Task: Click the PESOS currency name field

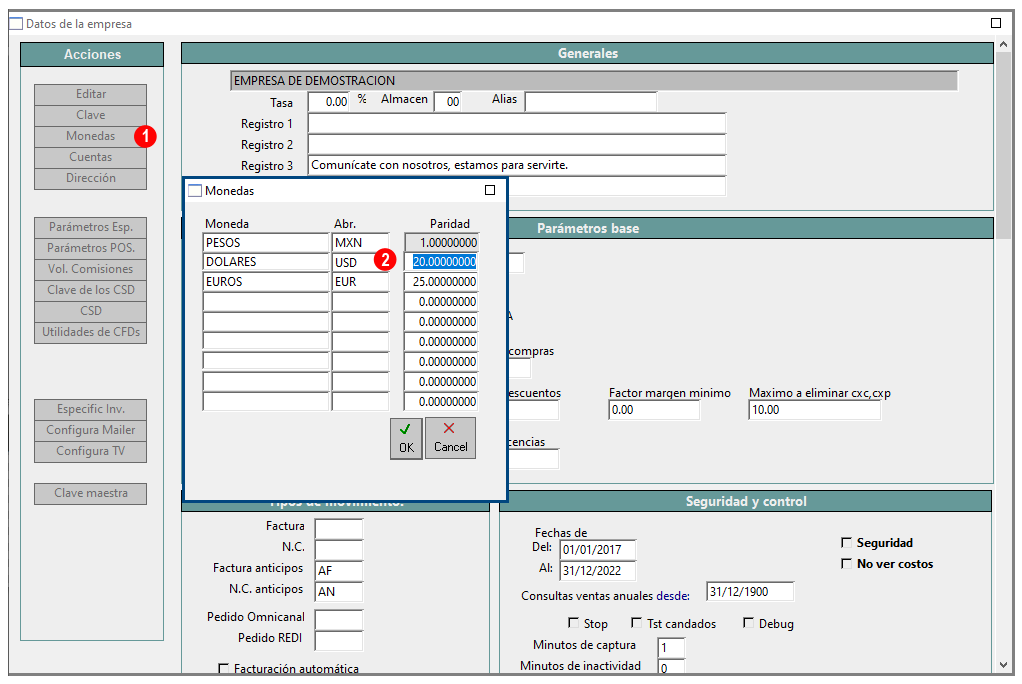Action: click(x=266, y=243)
